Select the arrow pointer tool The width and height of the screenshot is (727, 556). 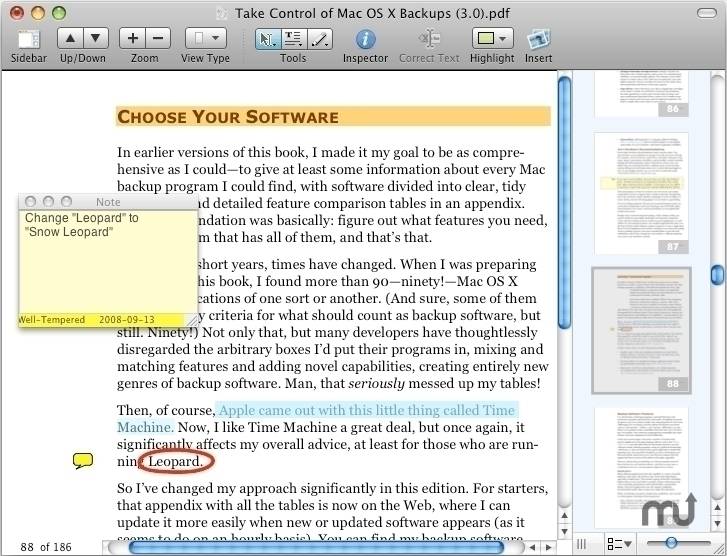coord(268,39)
